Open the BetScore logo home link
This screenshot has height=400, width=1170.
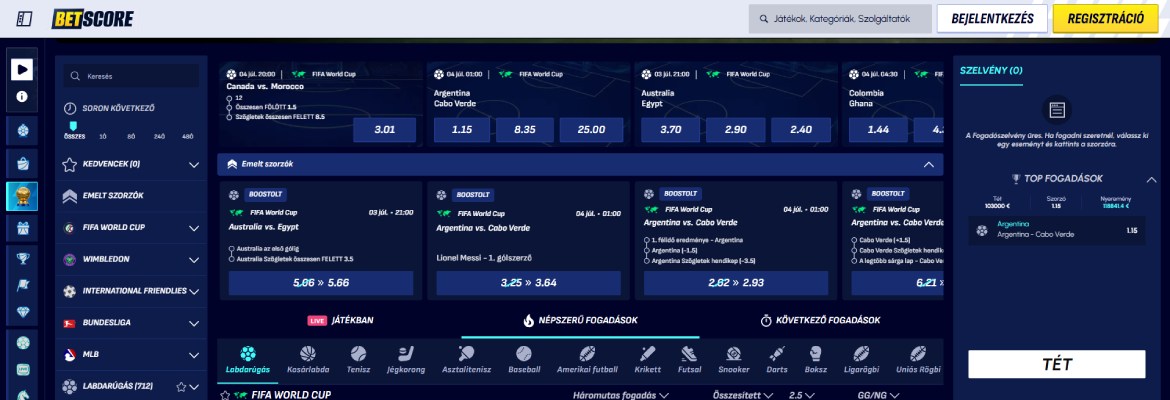click(x=93, y=19)
